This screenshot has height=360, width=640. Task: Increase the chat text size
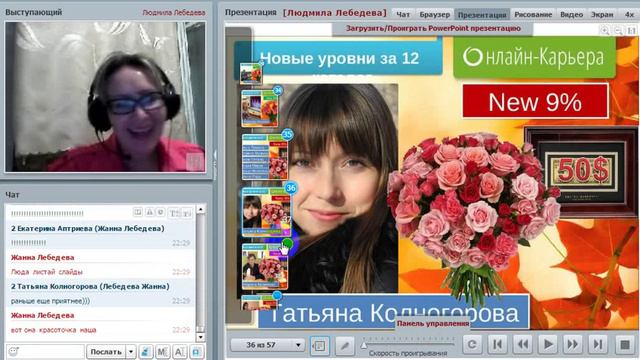coord(174,213)
